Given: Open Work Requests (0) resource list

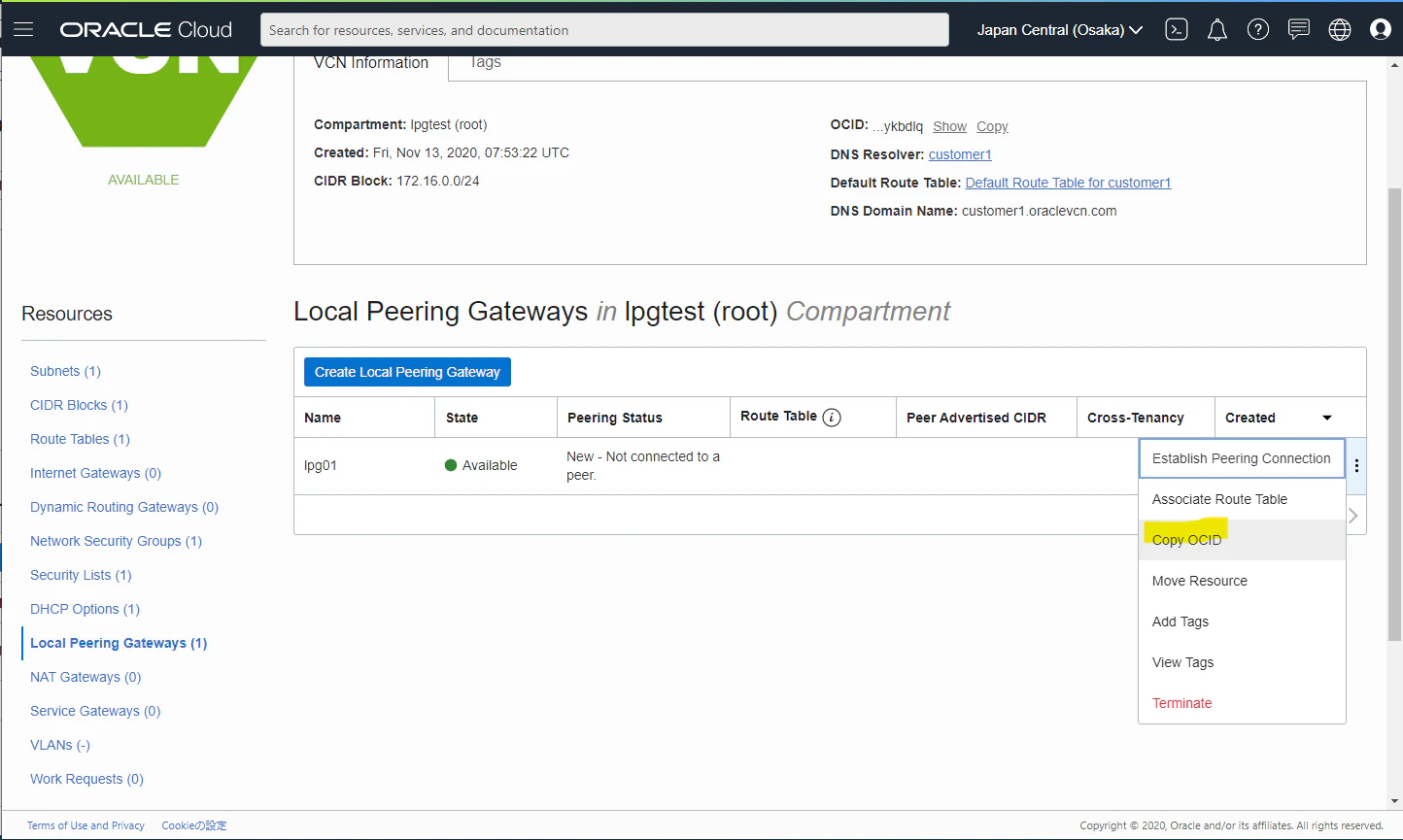Looking at the screenshot, I should point(86,779).
